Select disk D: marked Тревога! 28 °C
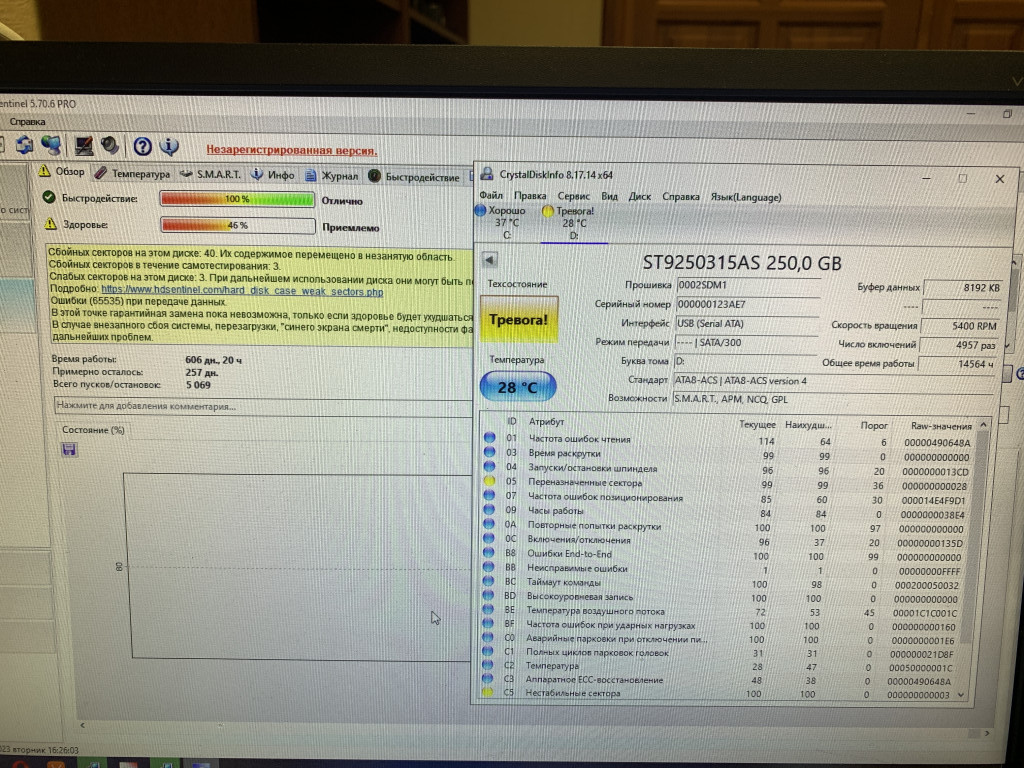 pos(574,223)
